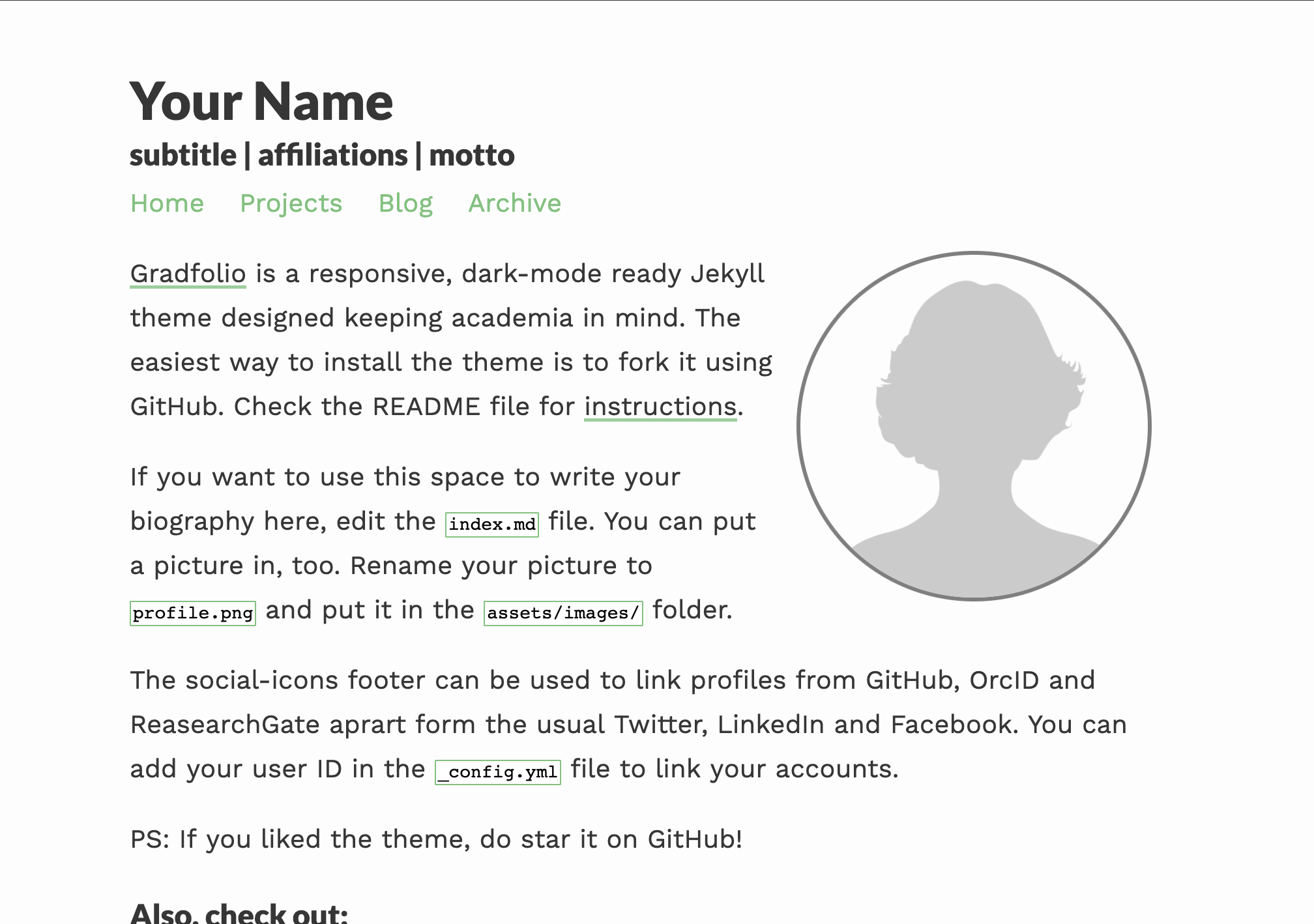
Task: Click the "Also, check out:" heading
Action: click(239, 912)
